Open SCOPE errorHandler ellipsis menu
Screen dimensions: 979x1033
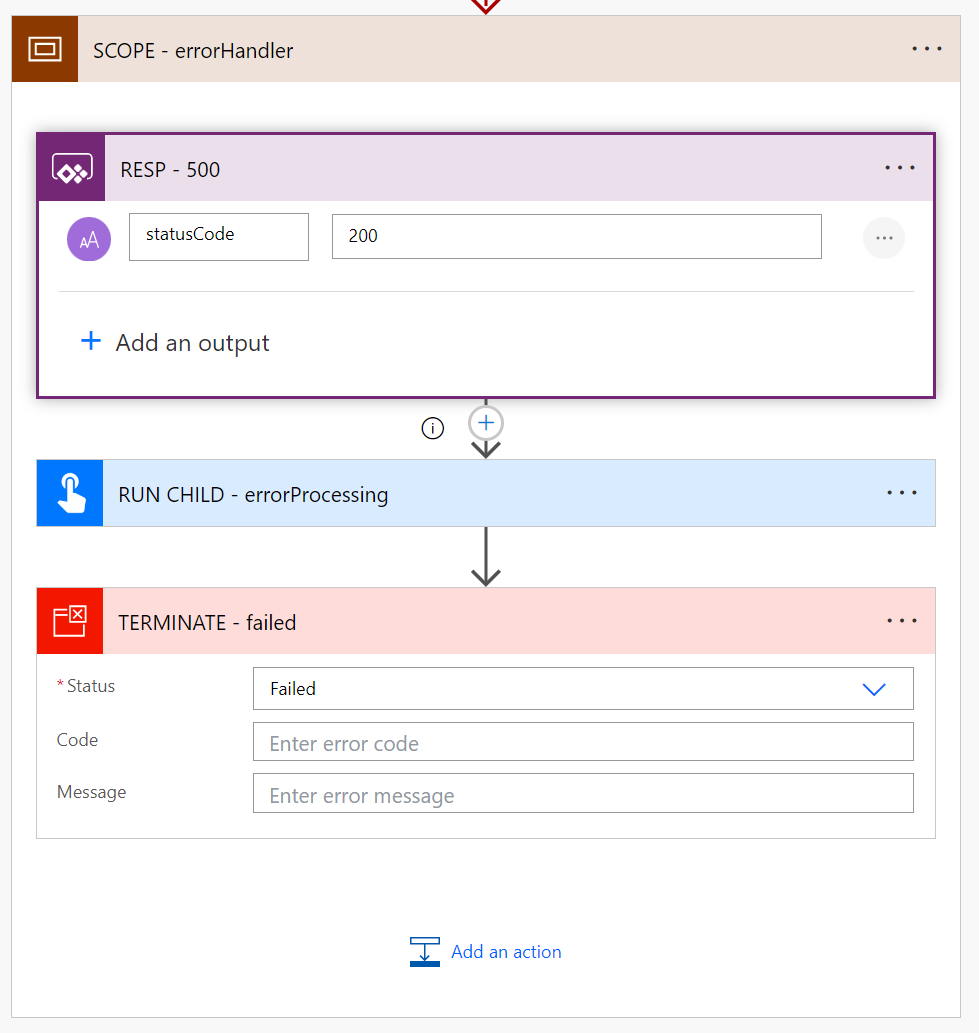pyautogui.click(x=927, y=49)
